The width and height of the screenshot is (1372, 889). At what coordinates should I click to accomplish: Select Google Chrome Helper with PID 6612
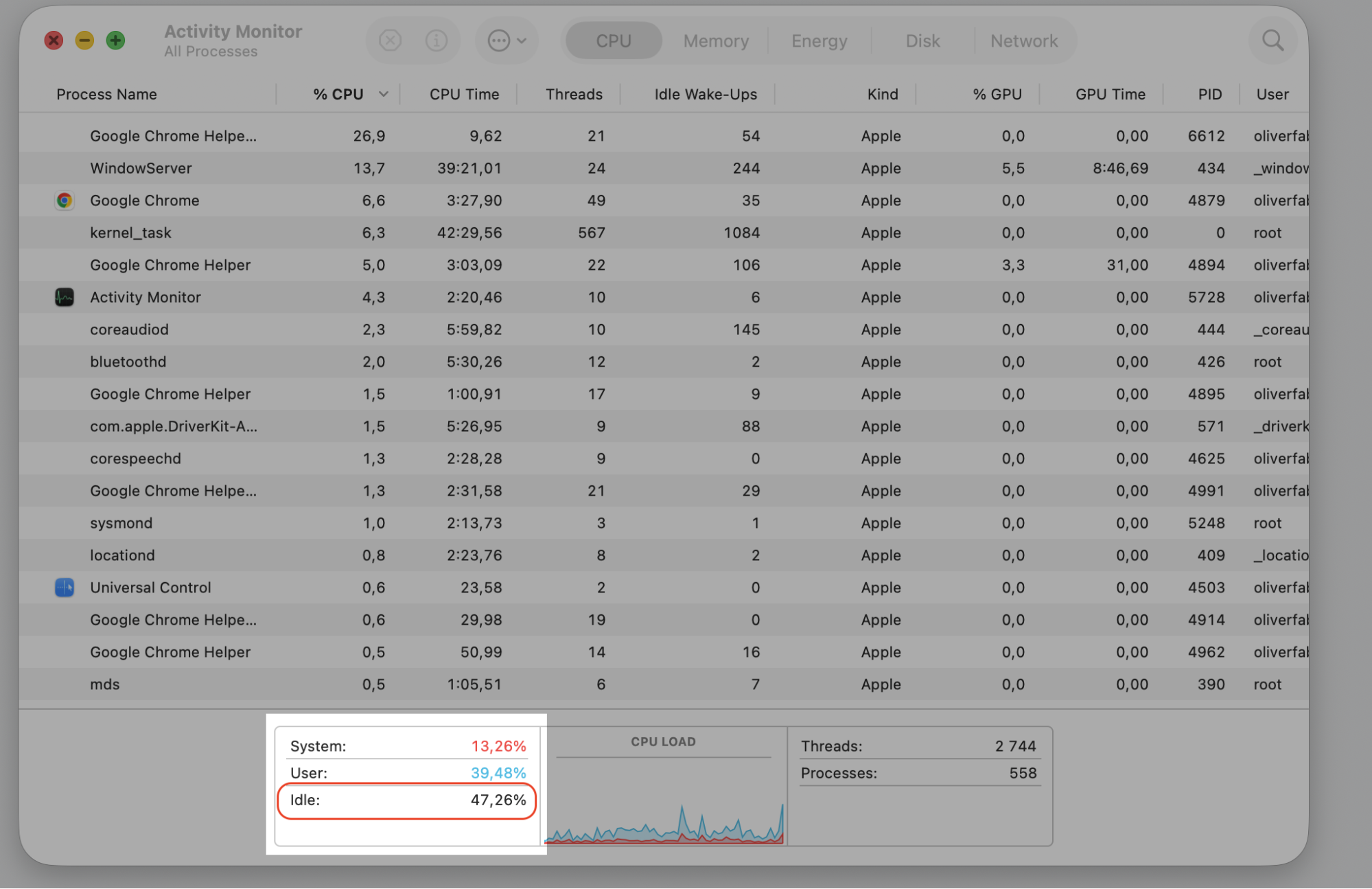click(x=664, y=136)
